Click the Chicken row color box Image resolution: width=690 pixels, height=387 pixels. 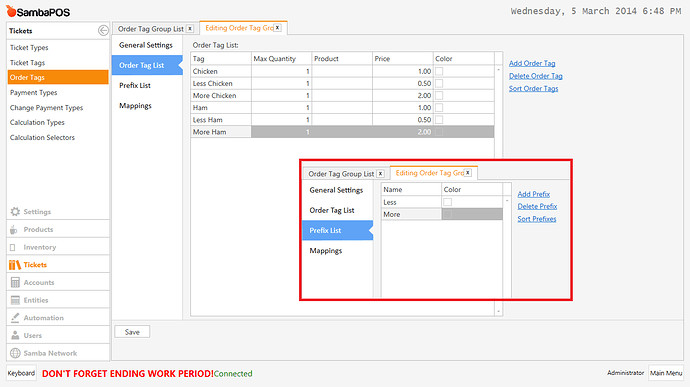[x=439, y=71]
